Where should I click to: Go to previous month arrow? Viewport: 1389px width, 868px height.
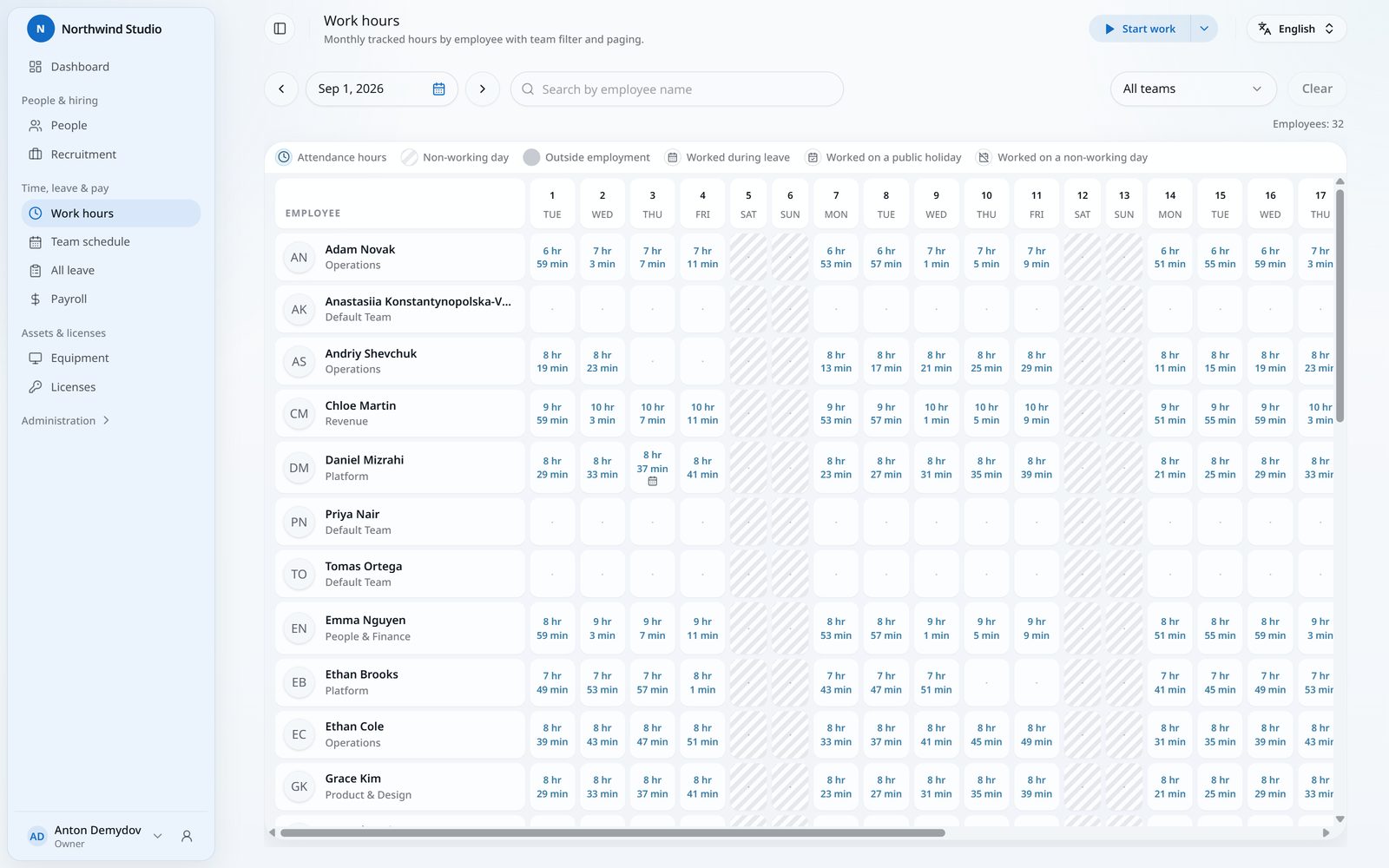[281, 89]
